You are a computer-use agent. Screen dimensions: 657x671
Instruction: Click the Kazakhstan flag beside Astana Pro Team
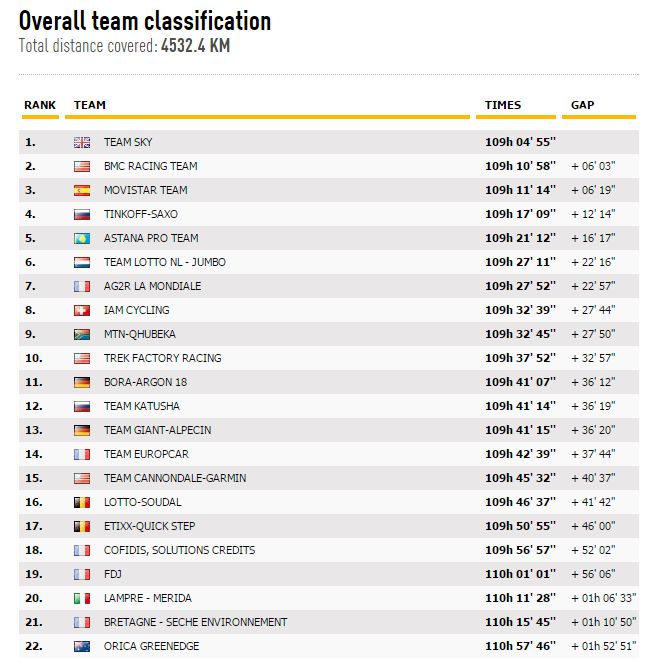click(82, 239)
